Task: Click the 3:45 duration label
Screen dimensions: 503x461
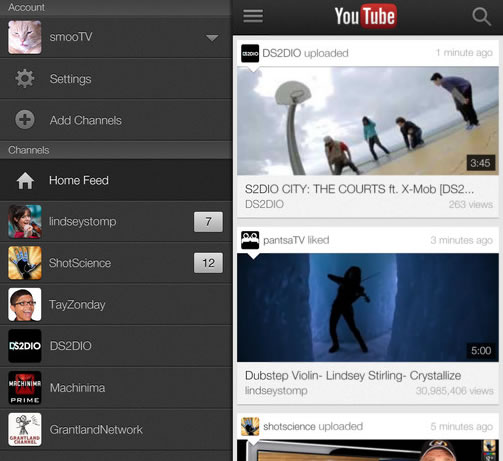Action: 480,163
